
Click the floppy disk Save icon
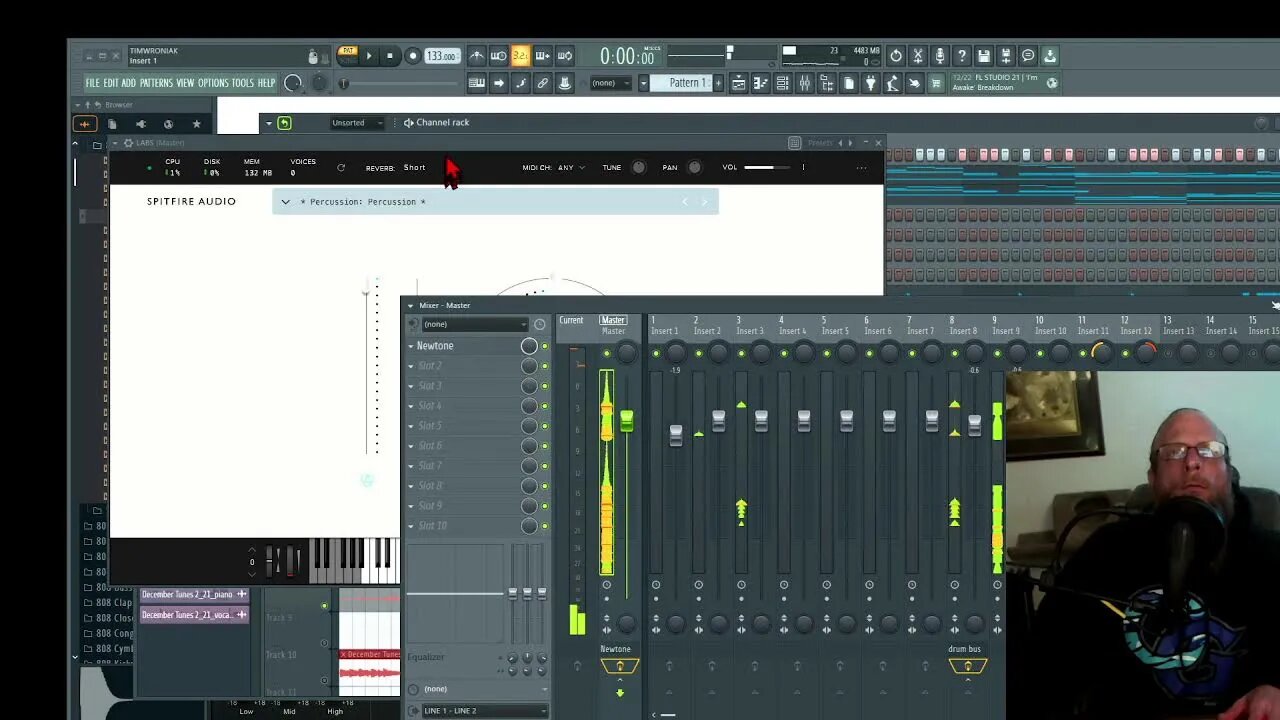[984, 56]
